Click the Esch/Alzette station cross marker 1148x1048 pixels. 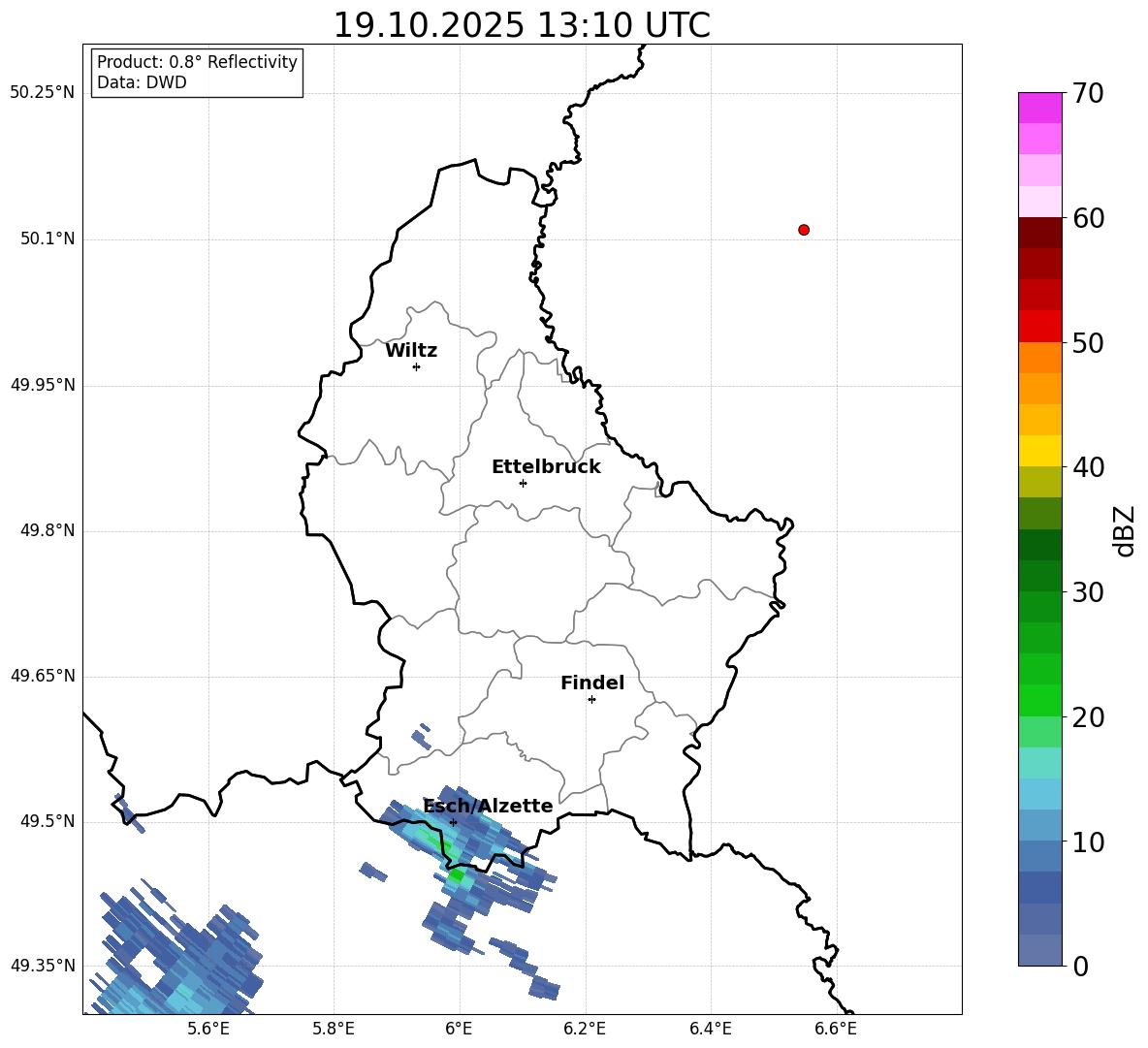tap(453, 822)
